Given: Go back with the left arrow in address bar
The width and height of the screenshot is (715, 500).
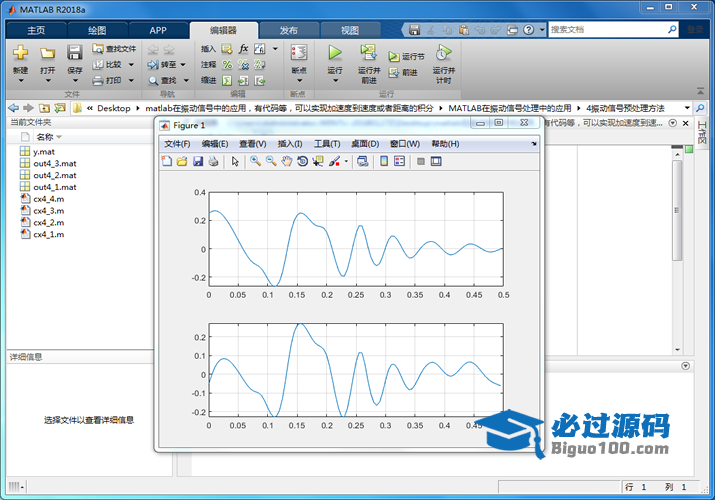Looking at the screenshot, I should coord(14,108).
